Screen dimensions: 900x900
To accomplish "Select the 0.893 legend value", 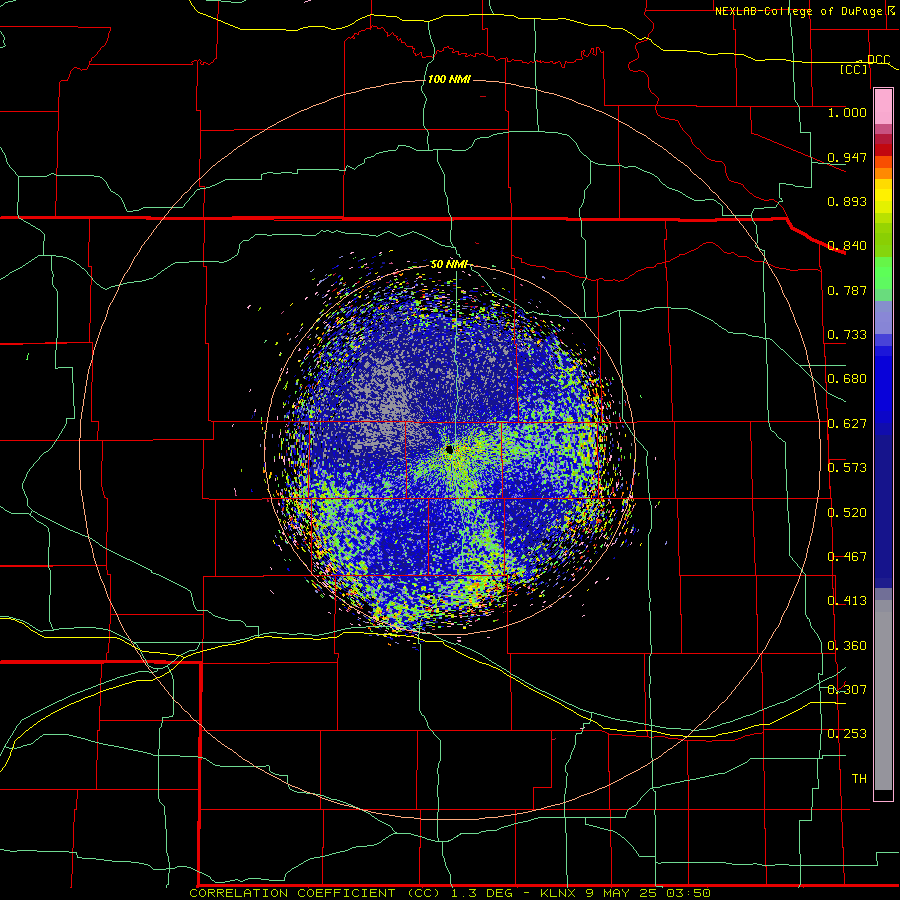I will (847, 201).
